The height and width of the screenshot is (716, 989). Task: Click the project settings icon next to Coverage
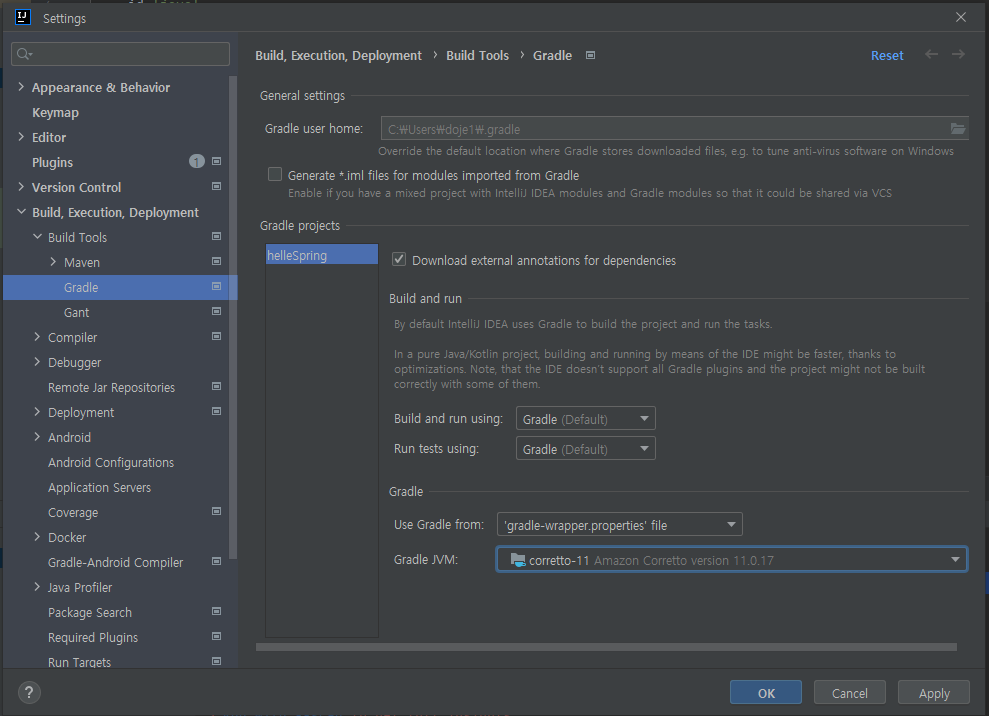216,511
